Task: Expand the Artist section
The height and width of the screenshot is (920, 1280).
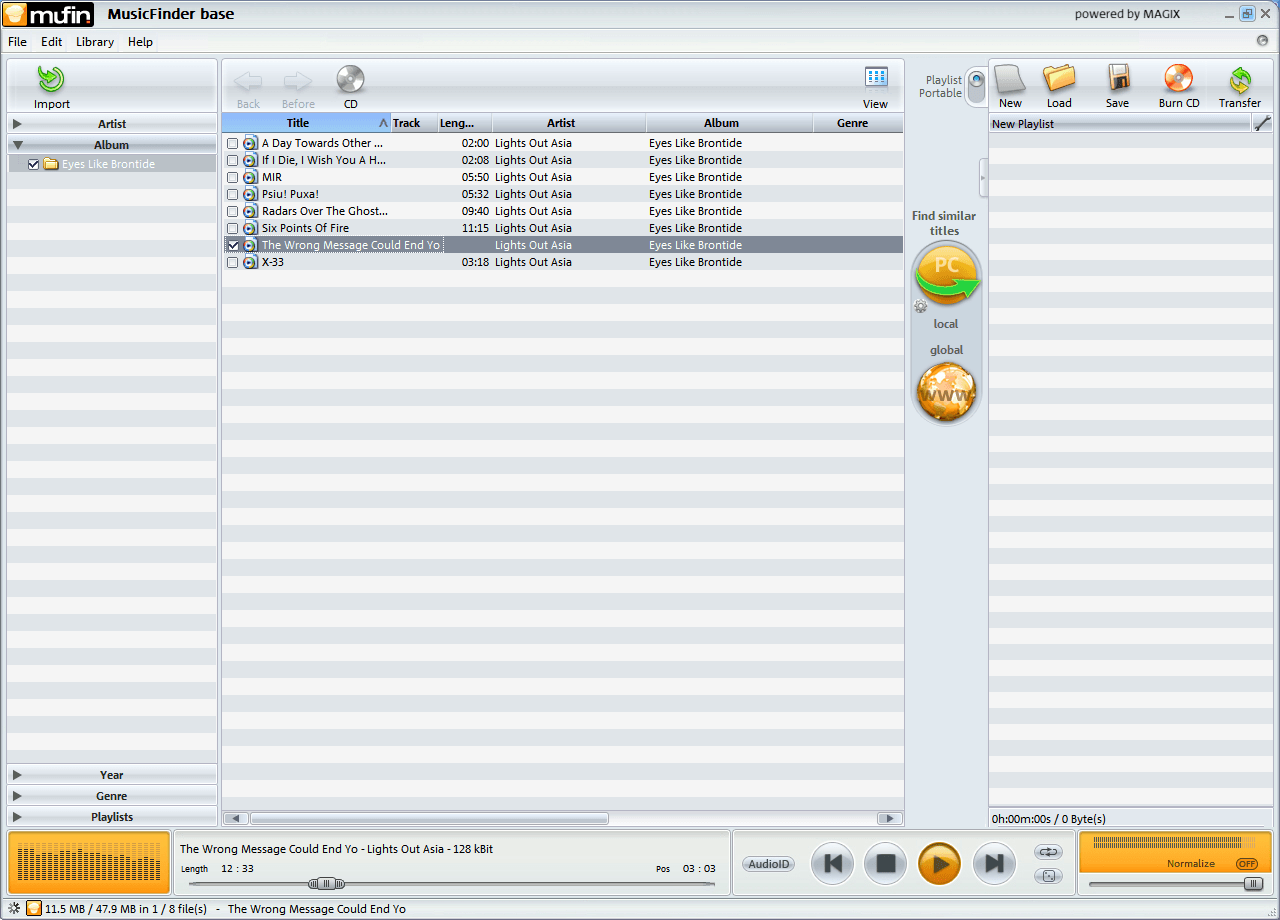Action: tap(112, 124)
